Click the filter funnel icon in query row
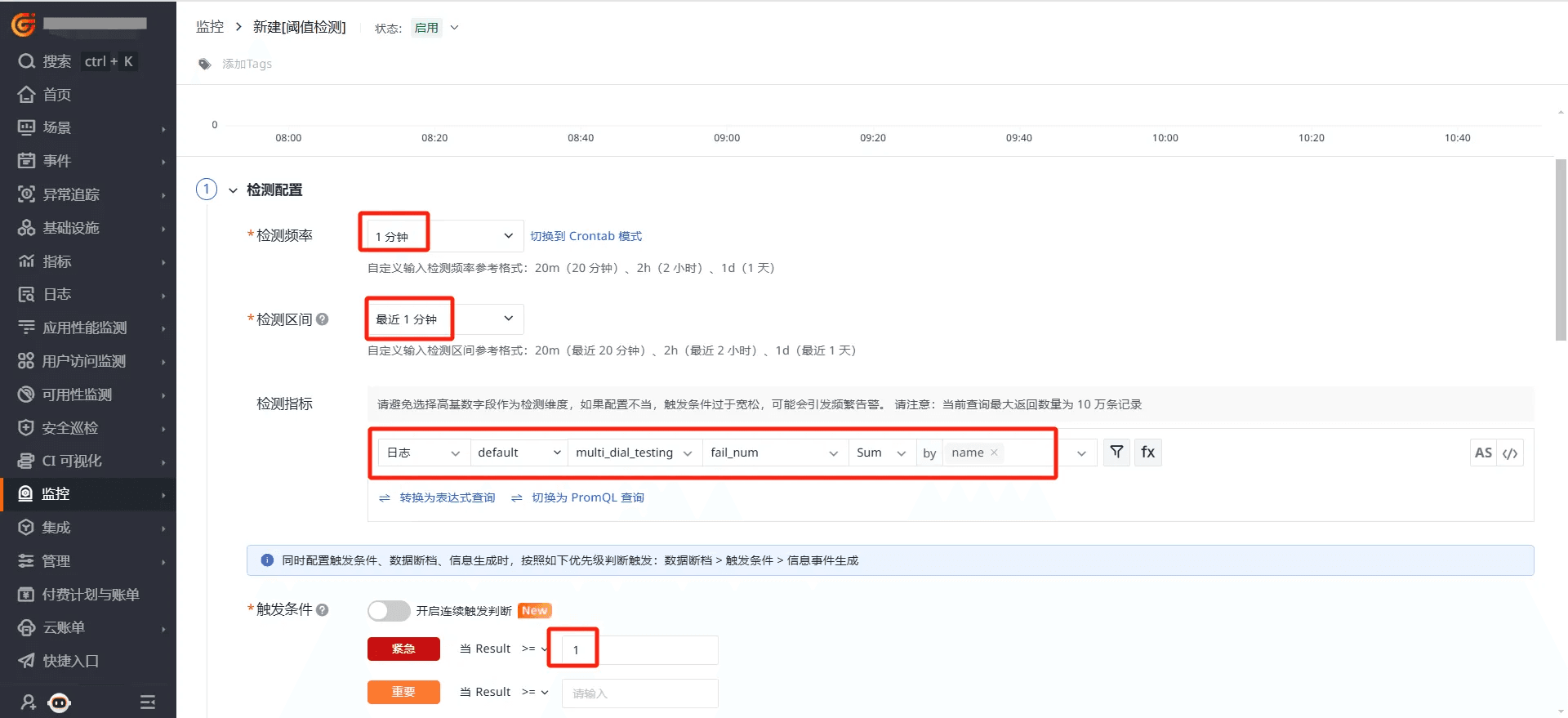The width and height of the screenshot is (1568, 718). click(1116, 453)
